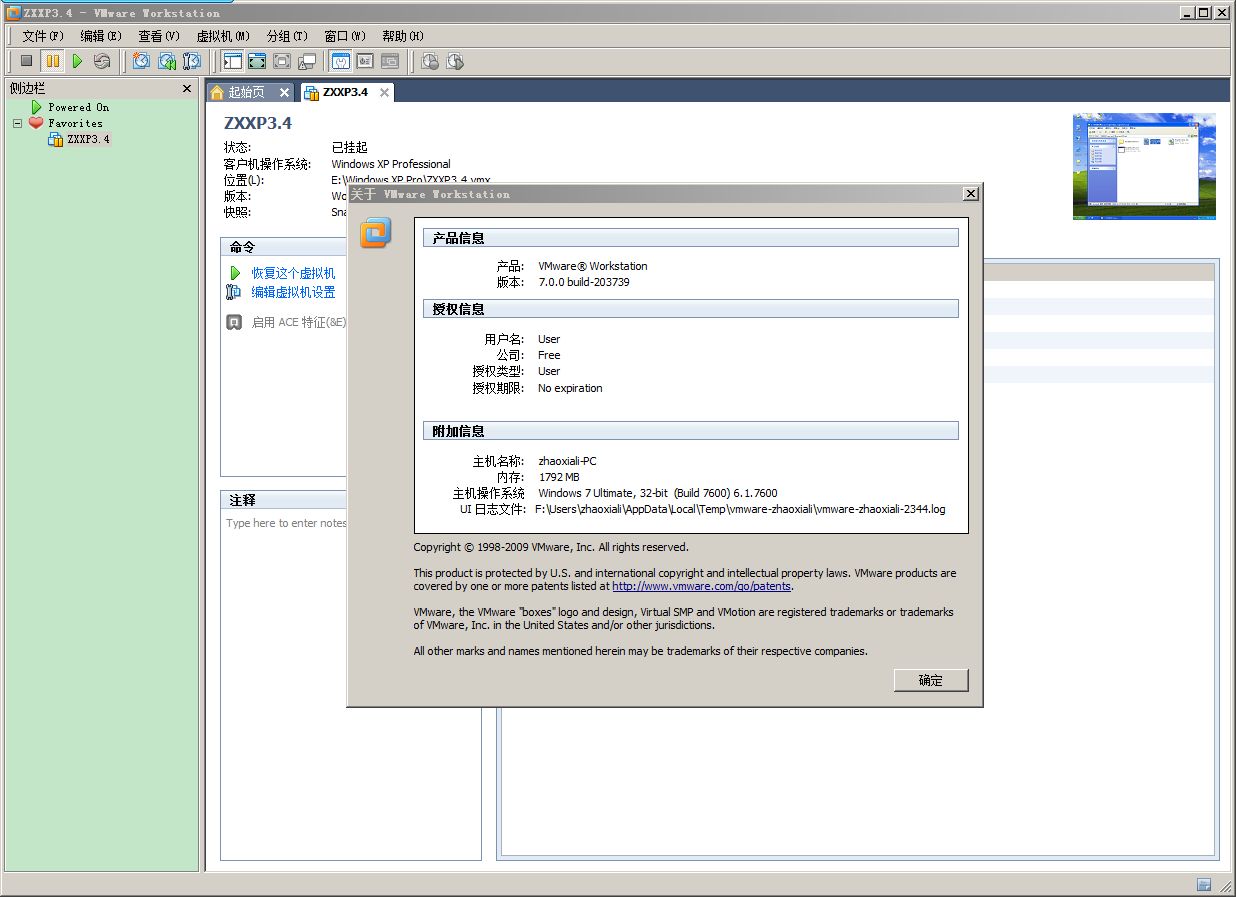This screenshot has height=897, width=1236.
Task: Click the ZXXP3.4 heading in summary
Action: 258,123
